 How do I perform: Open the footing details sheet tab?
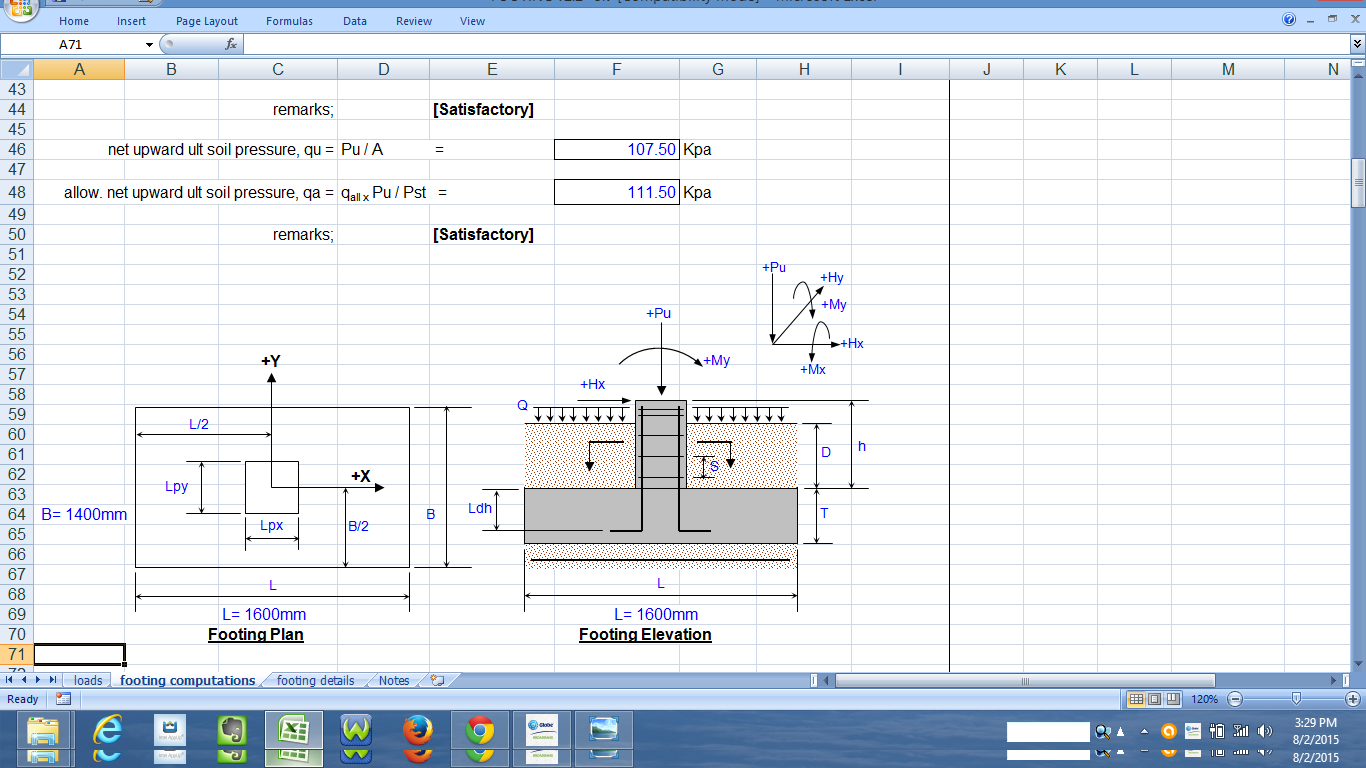(315, 680)
